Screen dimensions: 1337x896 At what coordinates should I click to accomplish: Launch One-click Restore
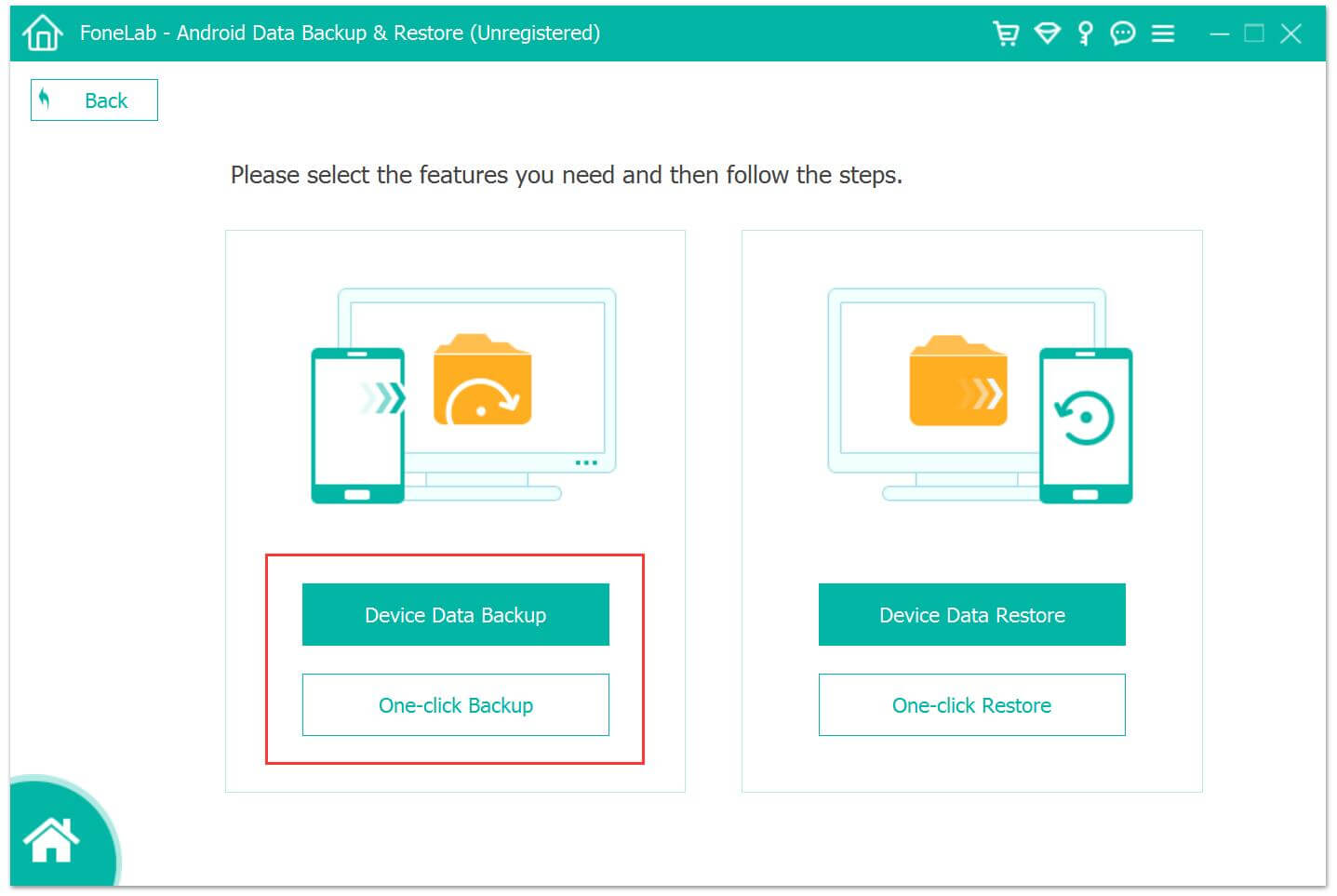[x=971, y=705]
